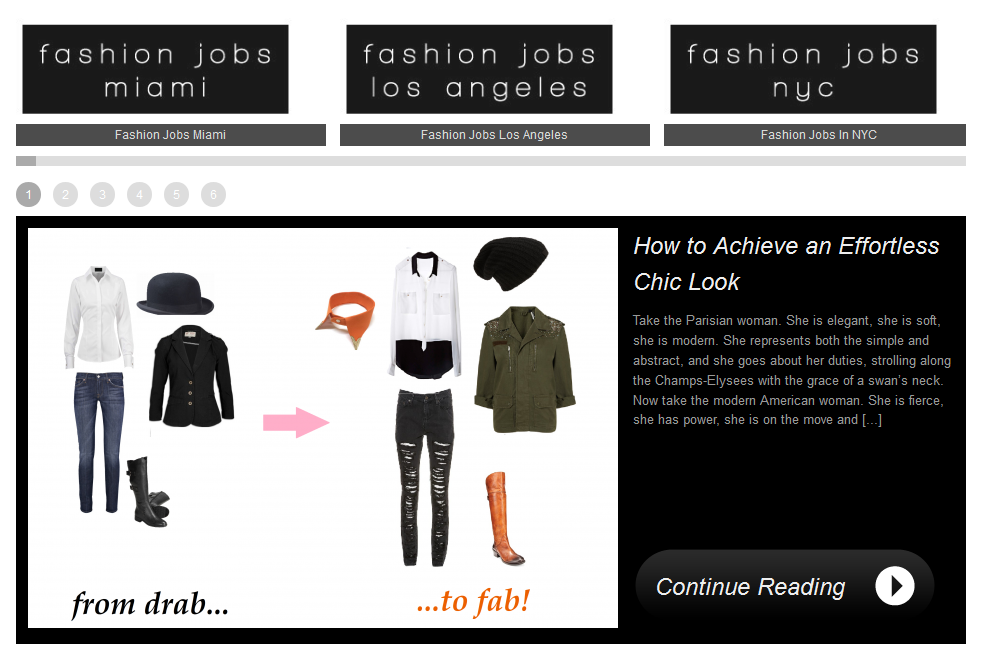The height and width of the screenshot is (663, 982).
Task: Jump to slide 6 pagination dot
Action: coord(213,195)
